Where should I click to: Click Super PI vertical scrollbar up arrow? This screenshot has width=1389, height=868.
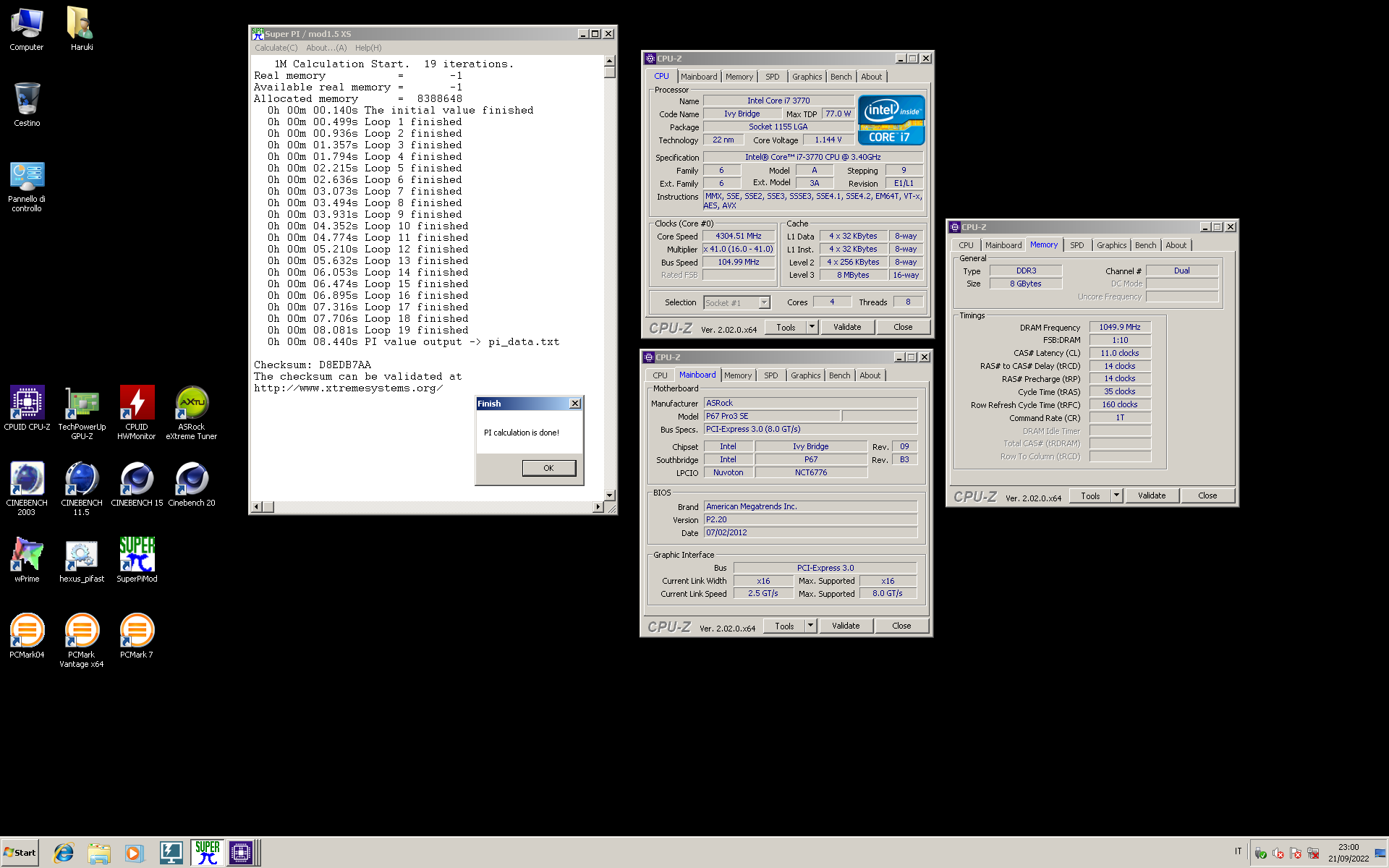pyautogui.click(x=610, y=61)
